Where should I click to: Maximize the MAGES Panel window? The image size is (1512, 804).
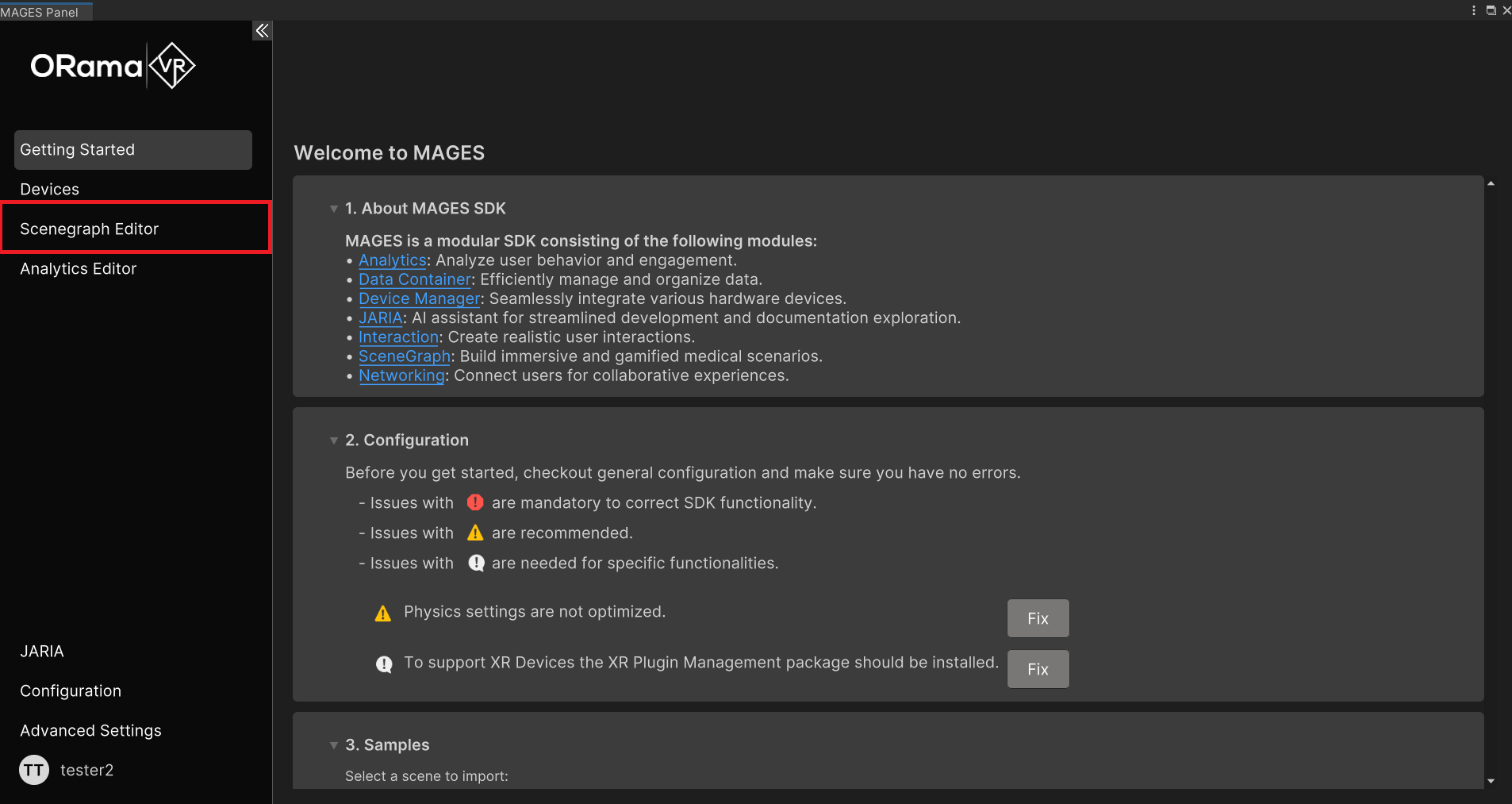coord(1491,10)
